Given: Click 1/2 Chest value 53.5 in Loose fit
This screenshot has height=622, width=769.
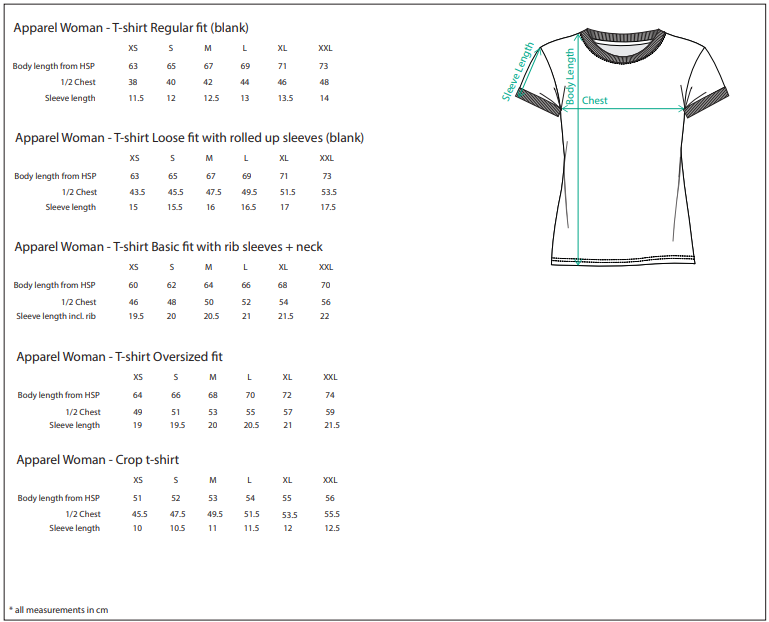Looking at the screenshot, I should 329,192.
